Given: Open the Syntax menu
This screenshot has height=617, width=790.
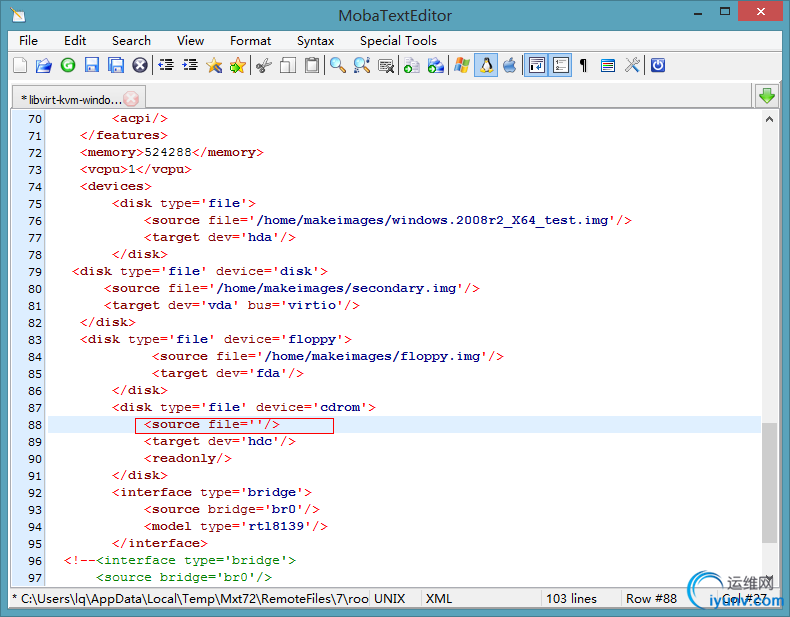Looking at the screenshot, I should (315, 41).
